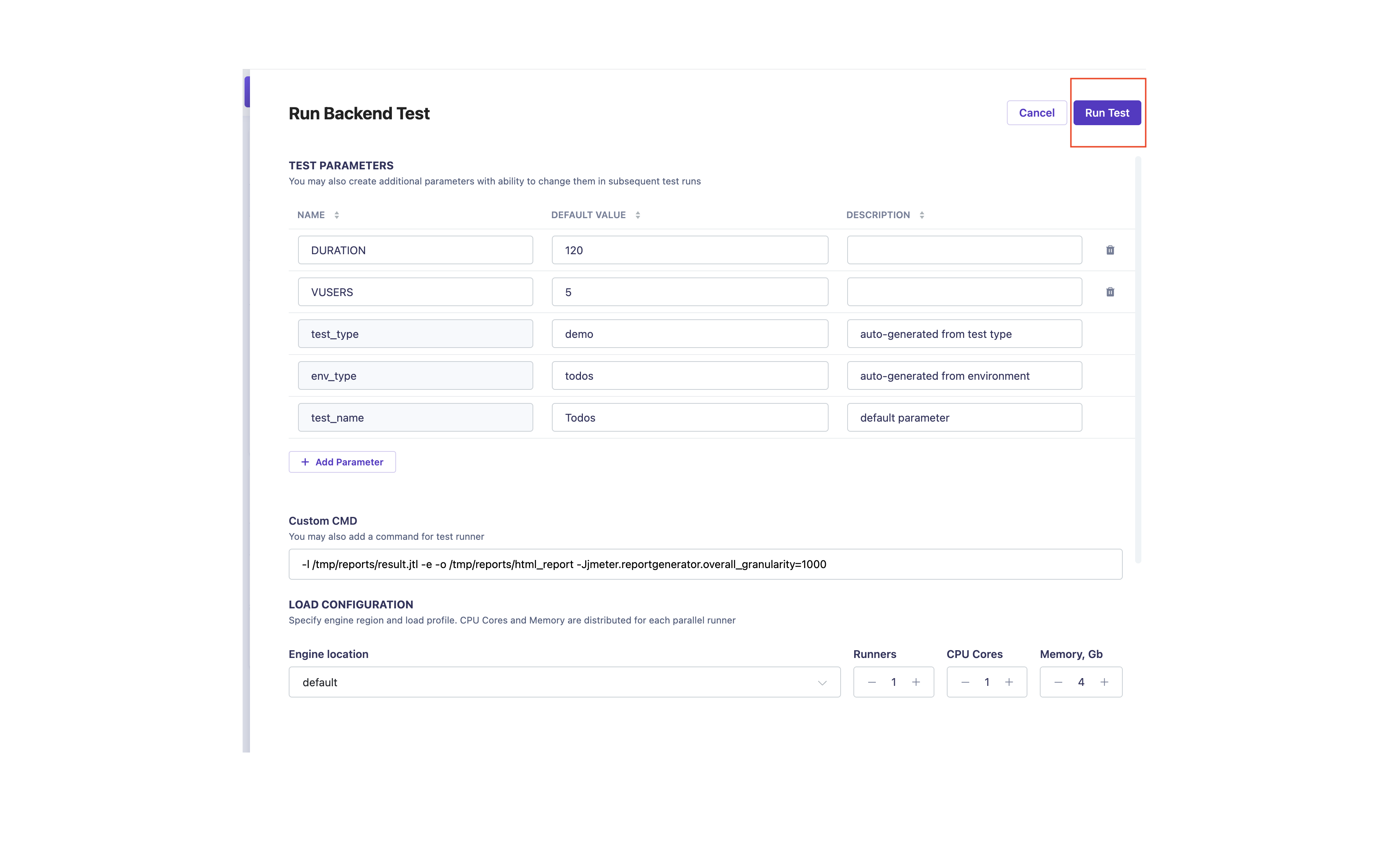Click the NAME column header
This screenshot has height=868, width=1389.
pyautogui.click(x=310, y=215)
